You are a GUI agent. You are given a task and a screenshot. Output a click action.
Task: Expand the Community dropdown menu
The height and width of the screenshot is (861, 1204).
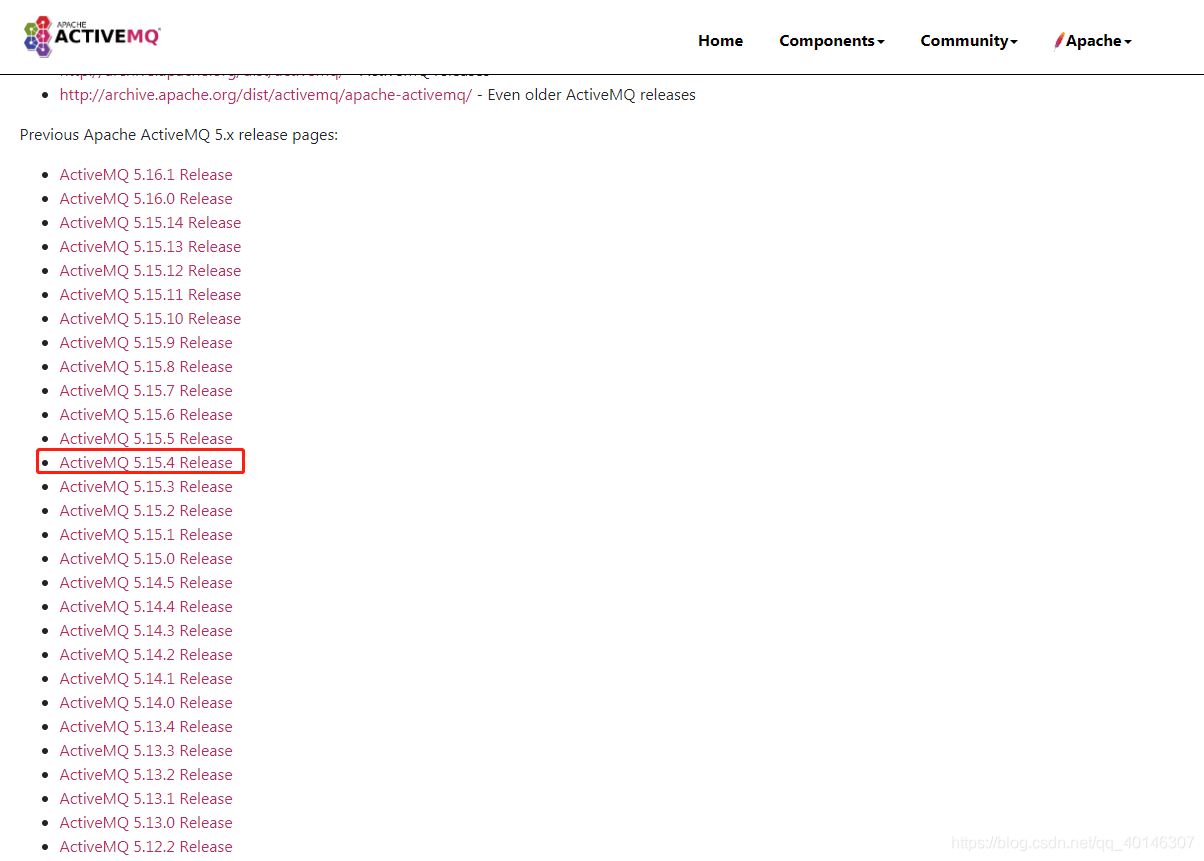pyautogui.click(x=969, y=41)
